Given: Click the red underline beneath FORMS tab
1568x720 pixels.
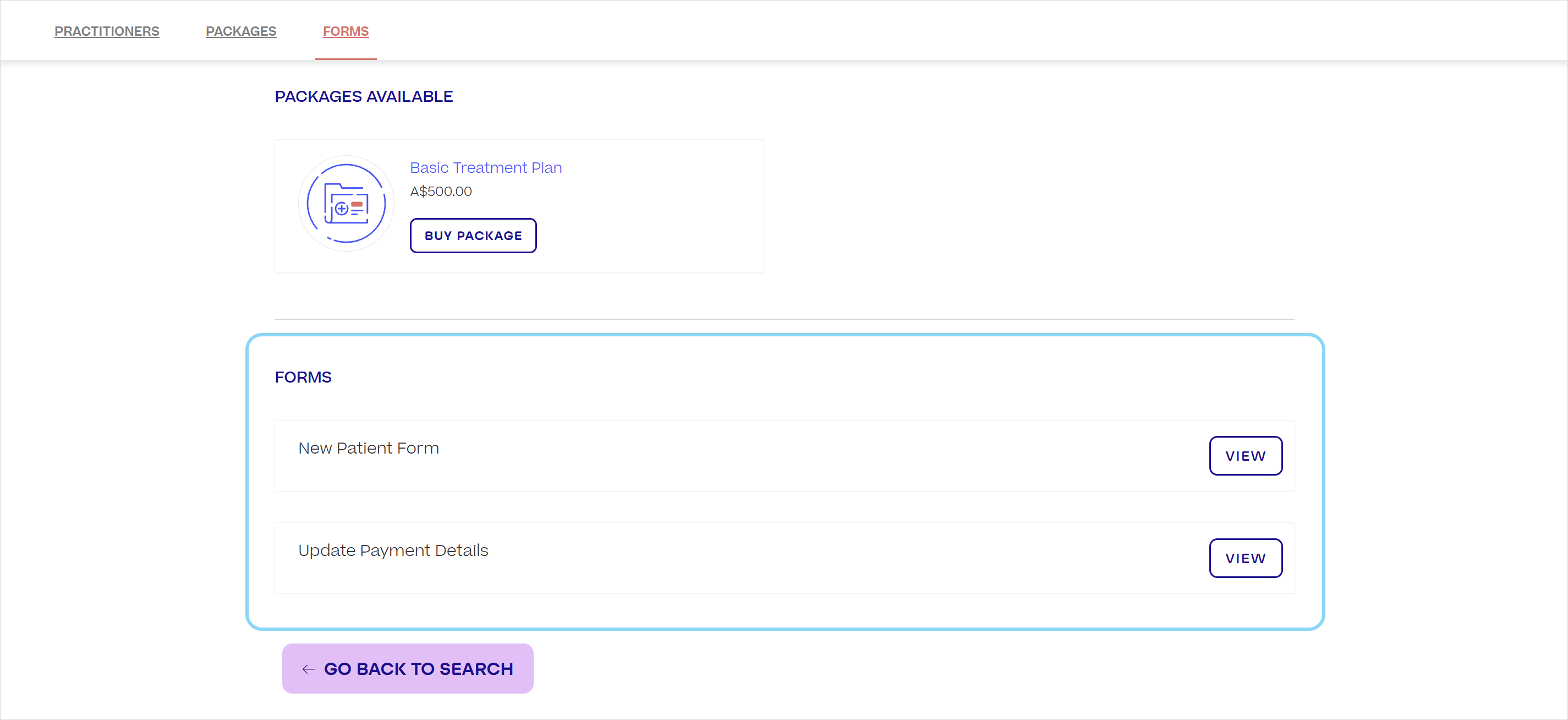Looking at the screenshot, I should (x=345, y=59).
